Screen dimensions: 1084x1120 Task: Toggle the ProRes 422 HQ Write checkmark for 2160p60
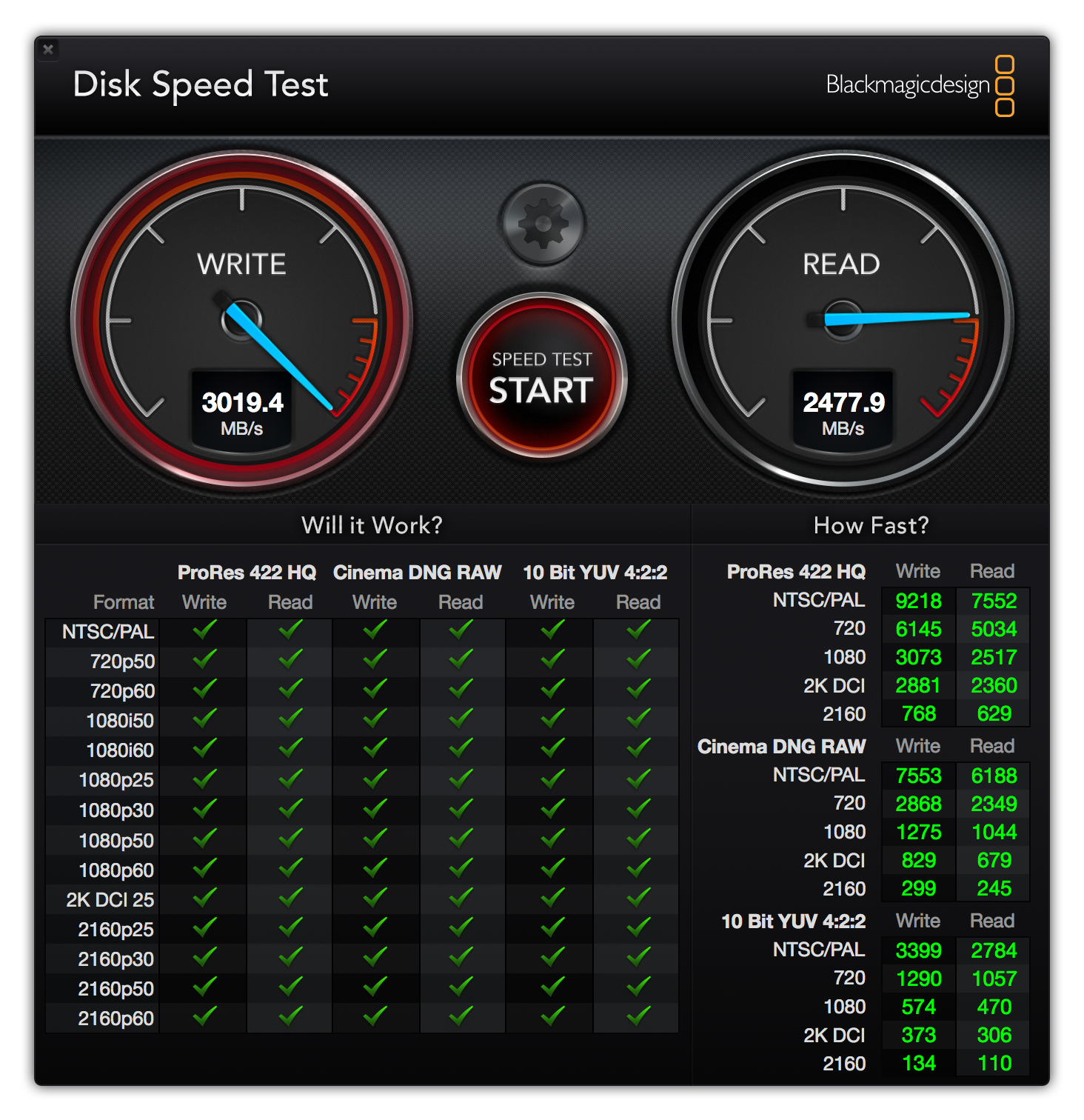click(x=203, y=1019)
